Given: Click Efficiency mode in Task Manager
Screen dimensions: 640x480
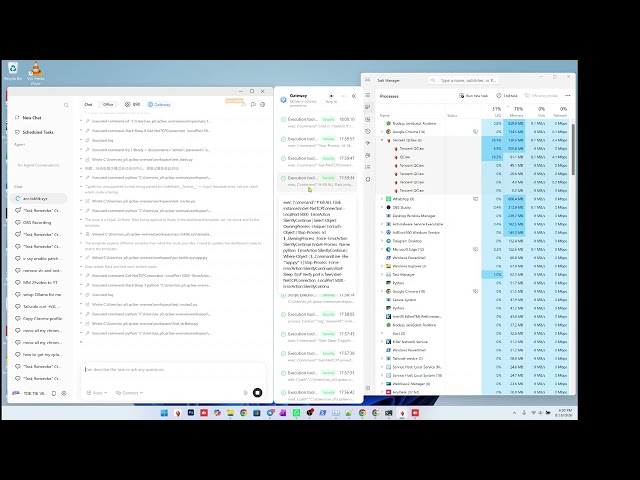Looking at the screenshot, I should 541,96.
